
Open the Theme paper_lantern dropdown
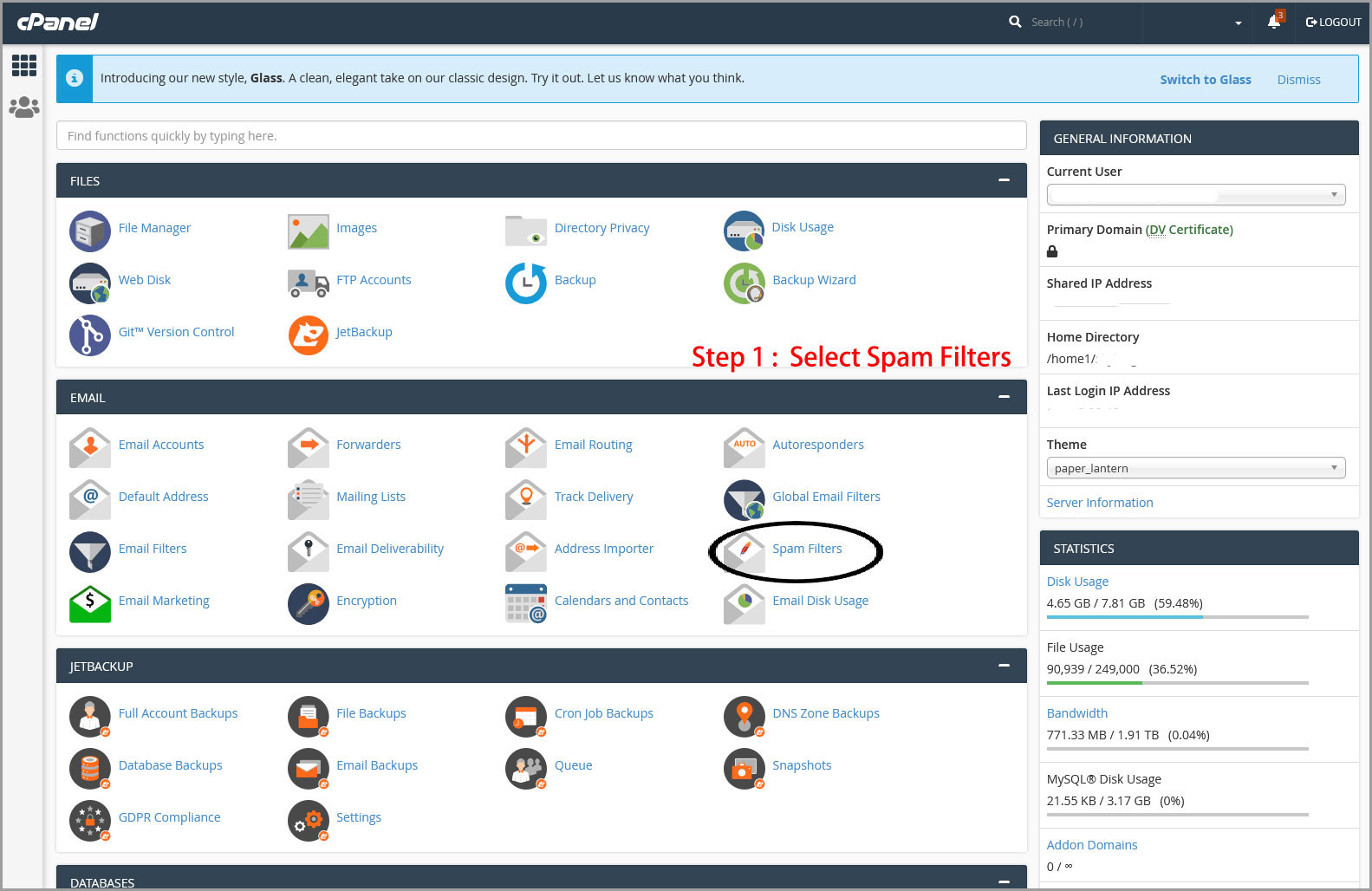tap(1196, 468)
